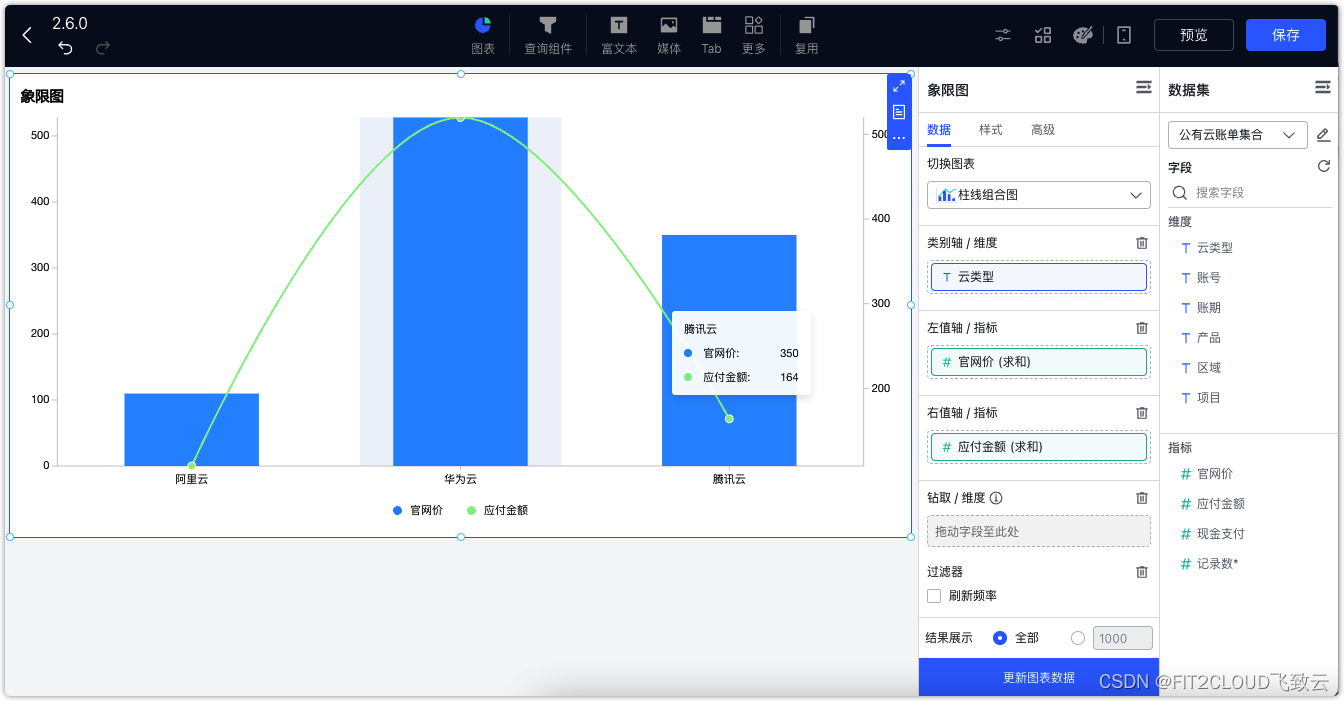Screen dimensions: 1344x701
Task: Select the 记录数* metric field
Action: coord(1210,564)
